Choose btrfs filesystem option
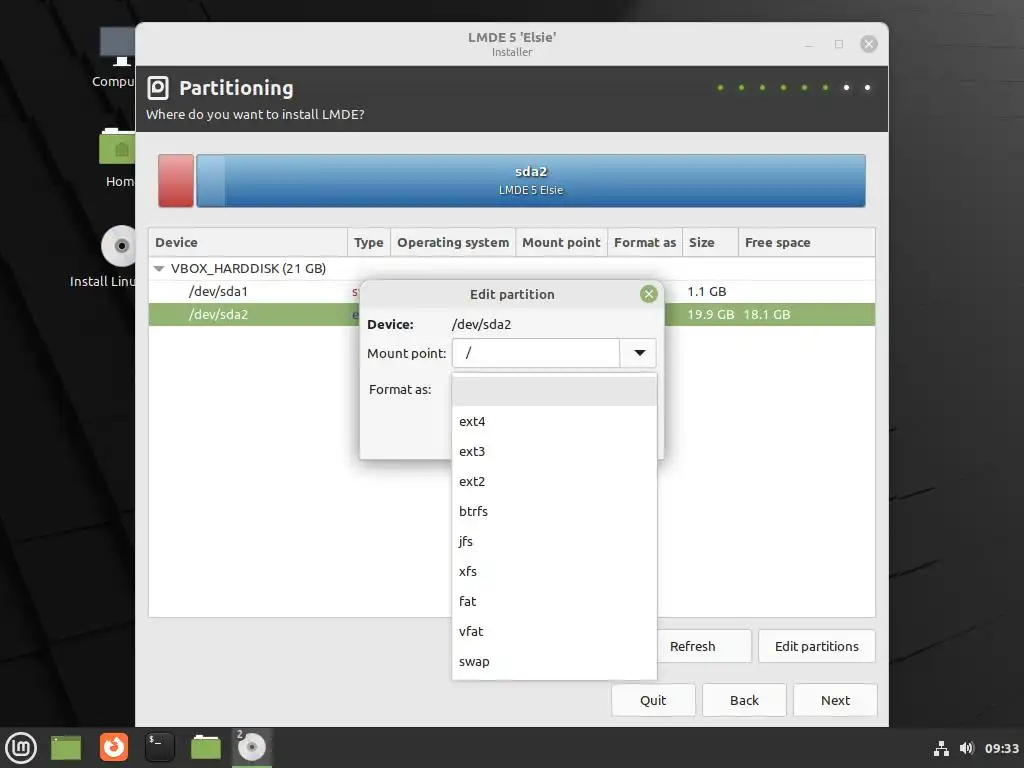 554,511
